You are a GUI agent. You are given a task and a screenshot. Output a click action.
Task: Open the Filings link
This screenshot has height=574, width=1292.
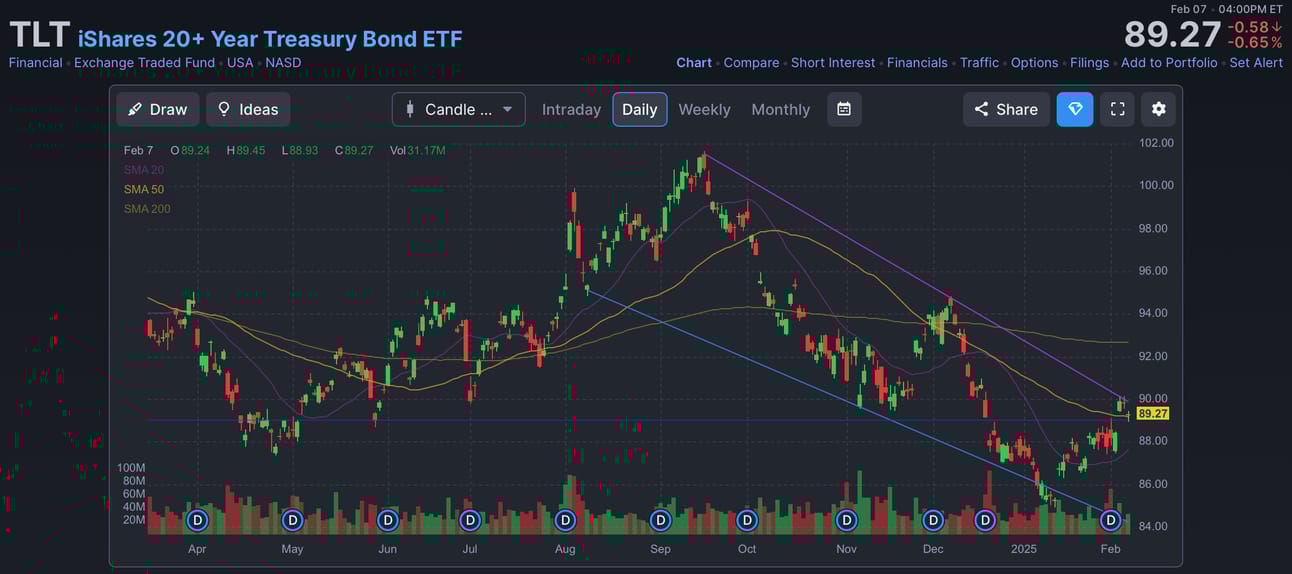(x=1089, y=62)
